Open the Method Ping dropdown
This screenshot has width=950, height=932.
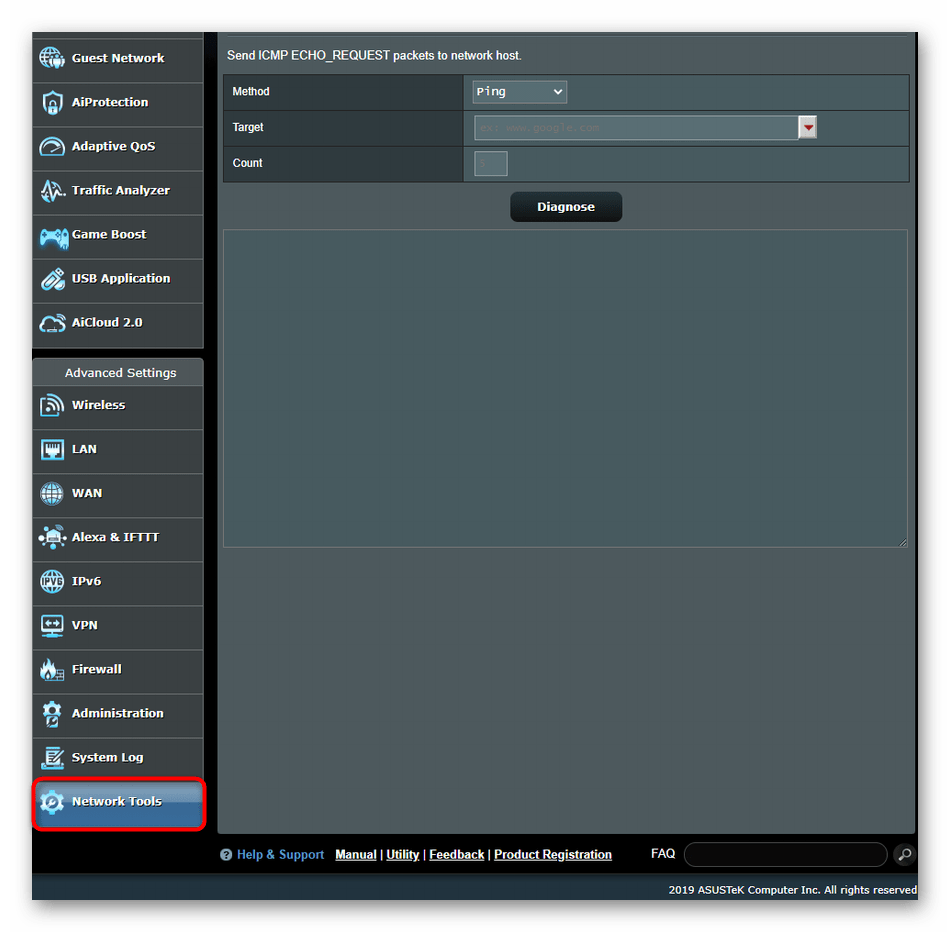coord(519,92)
